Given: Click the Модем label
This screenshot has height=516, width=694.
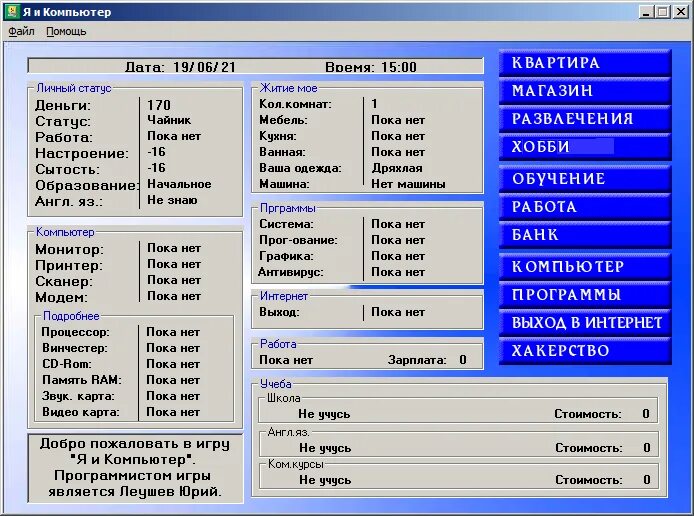Looking at the screenshot, I should (62, 297).
